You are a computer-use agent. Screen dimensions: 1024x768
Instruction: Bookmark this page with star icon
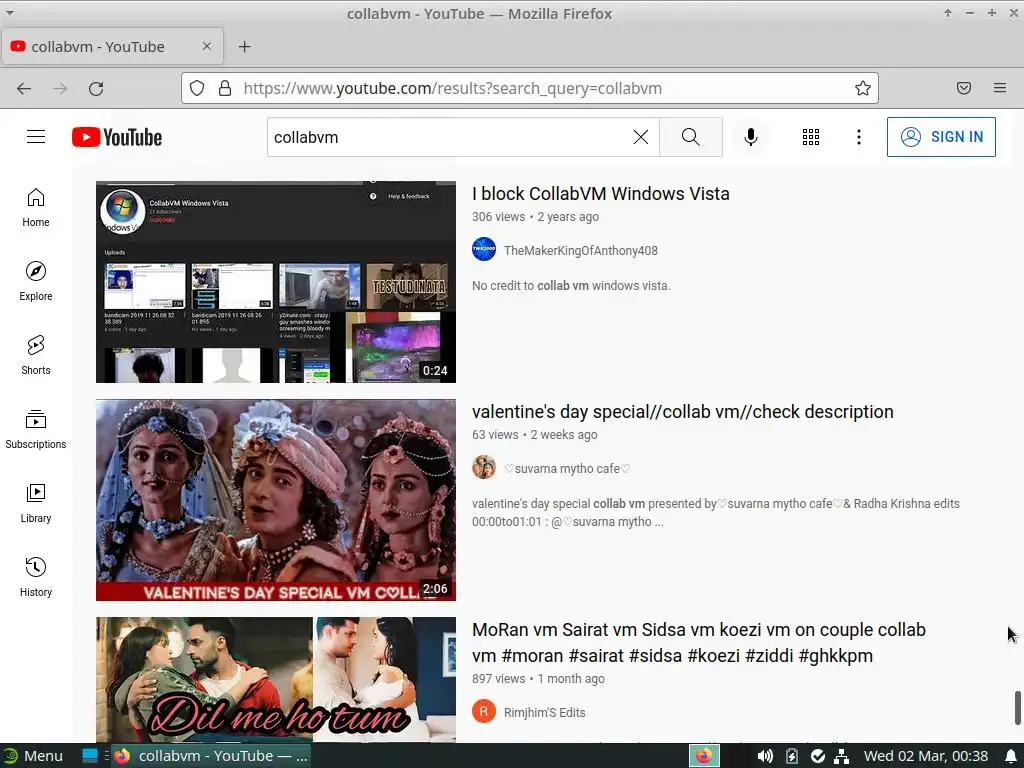click(x=863, y=88)
